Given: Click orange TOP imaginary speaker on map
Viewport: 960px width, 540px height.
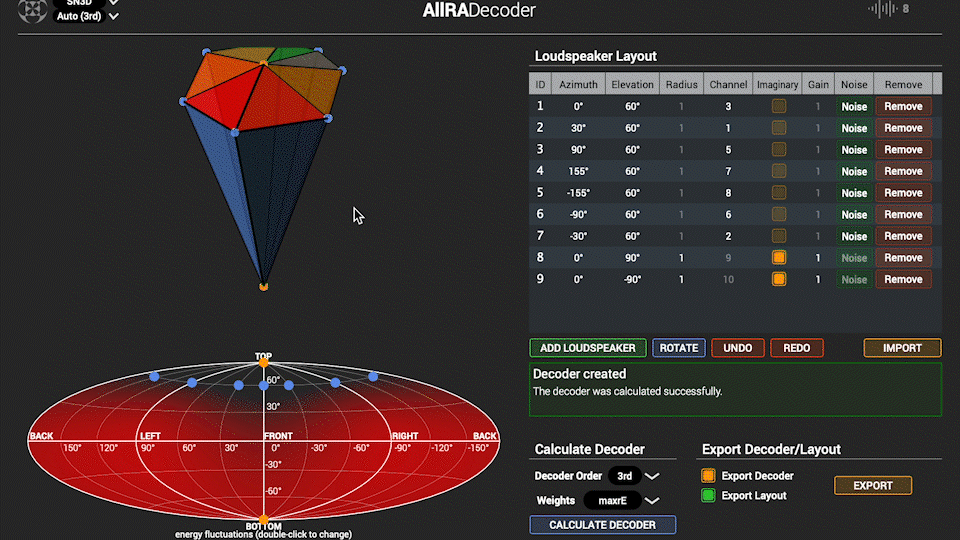Looking at the screenshot, I should (263, 362).
